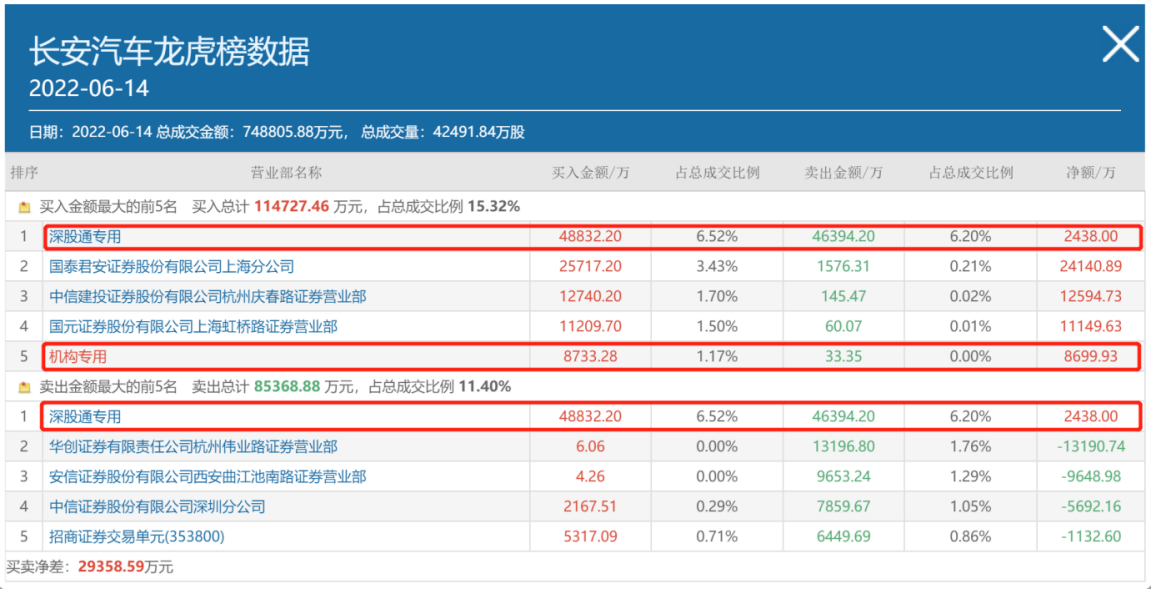Open 招商证券交易单元(353800) link
1151x589 pixels.
pyautogui.click(x=137, y=537)
